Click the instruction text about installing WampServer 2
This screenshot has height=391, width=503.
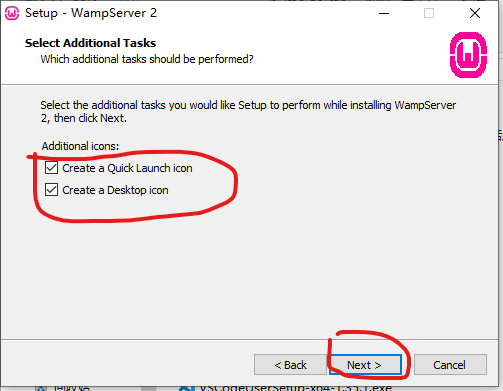[248, 112]
